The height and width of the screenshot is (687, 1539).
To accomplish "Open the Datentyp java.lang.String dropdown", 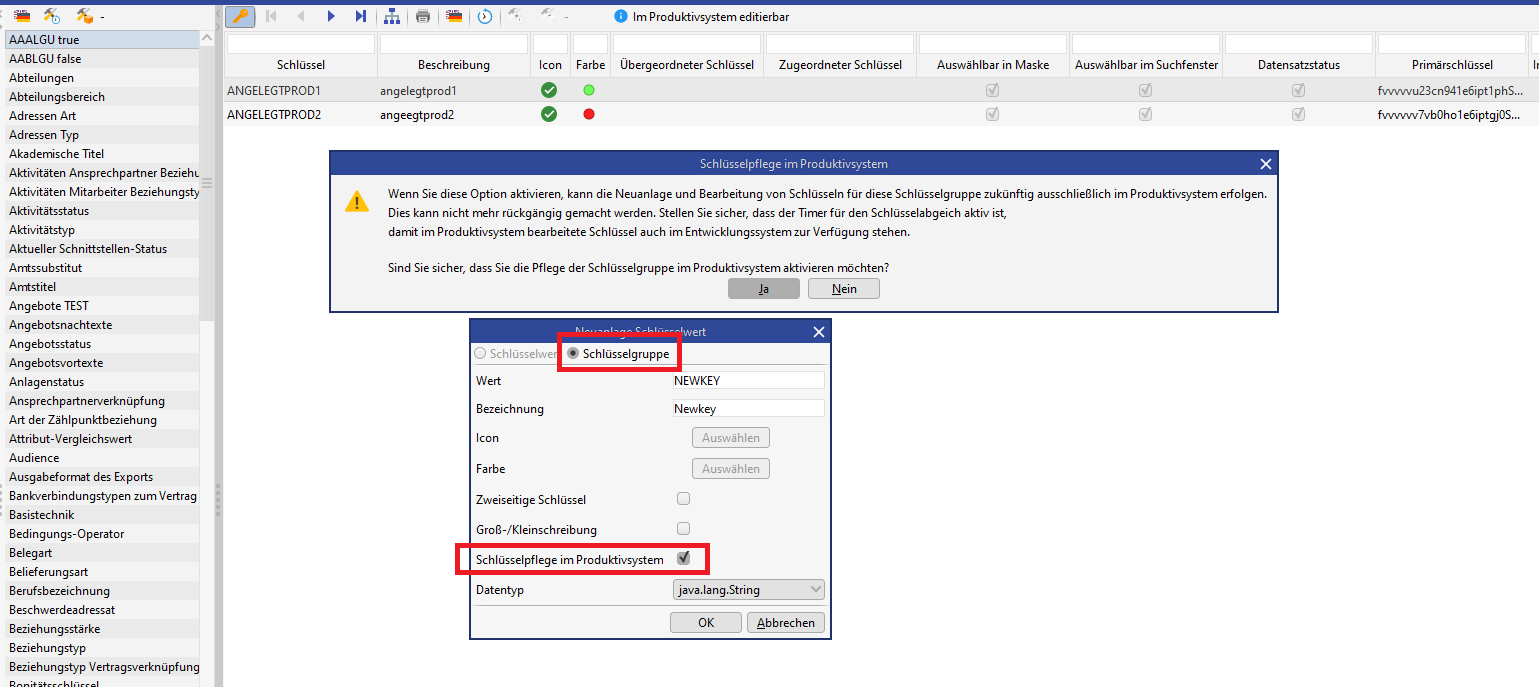I will [749, 590].
